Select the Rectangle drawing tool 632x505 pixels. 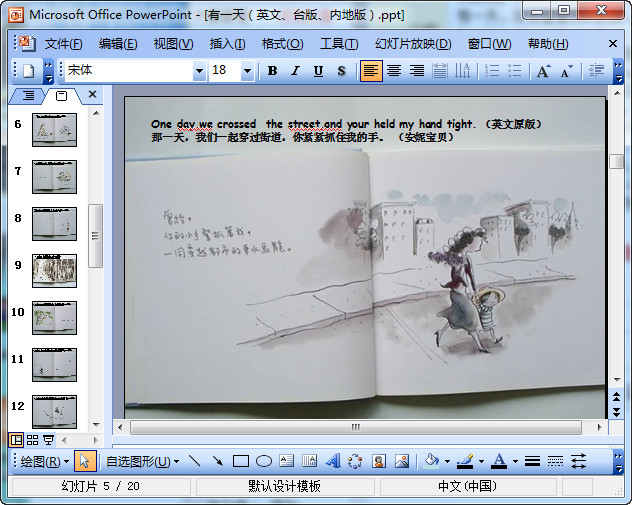[x=241, y=461]
